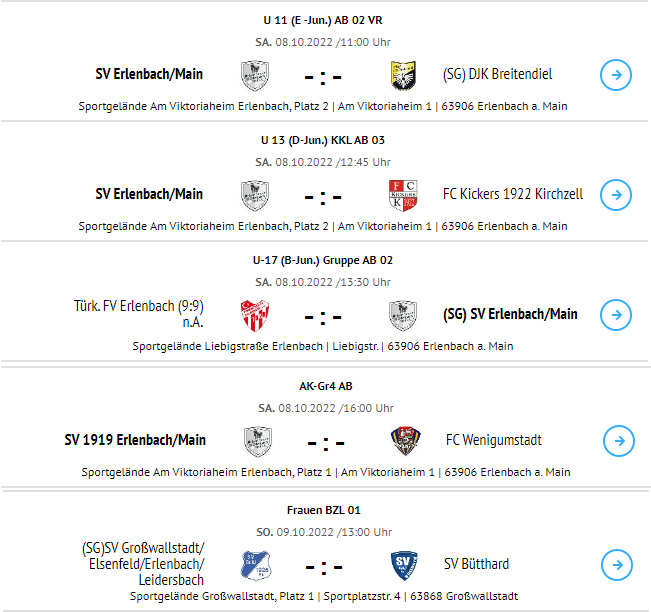Click the yellow DJK Breitendiel club crest
The width and height of the screenshot is (651, 612).
pyautogui.click(x=403, y=76)
